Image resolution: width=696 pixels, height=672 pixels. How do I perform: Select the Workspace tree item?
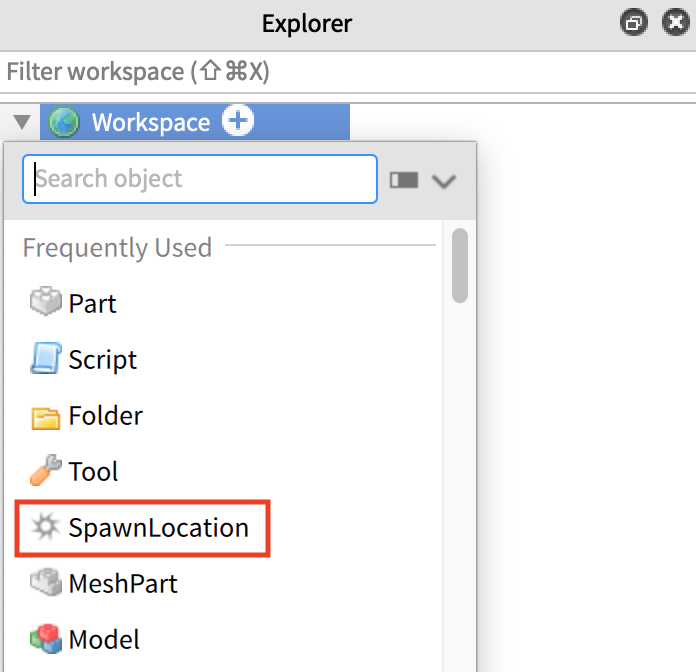point(195,122)
